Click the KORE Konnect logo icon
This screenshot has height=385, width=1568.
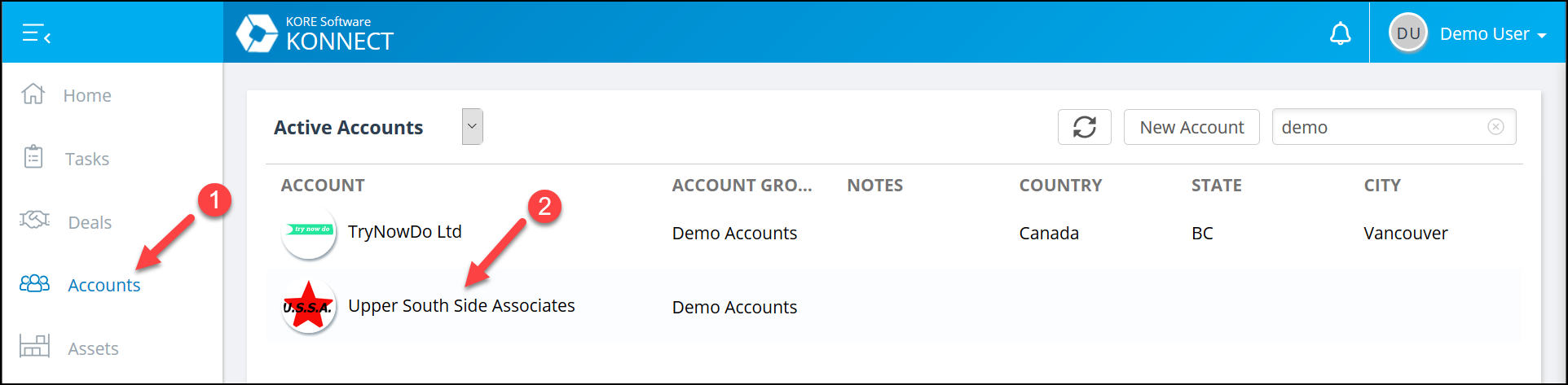click(x=257, y=33)
